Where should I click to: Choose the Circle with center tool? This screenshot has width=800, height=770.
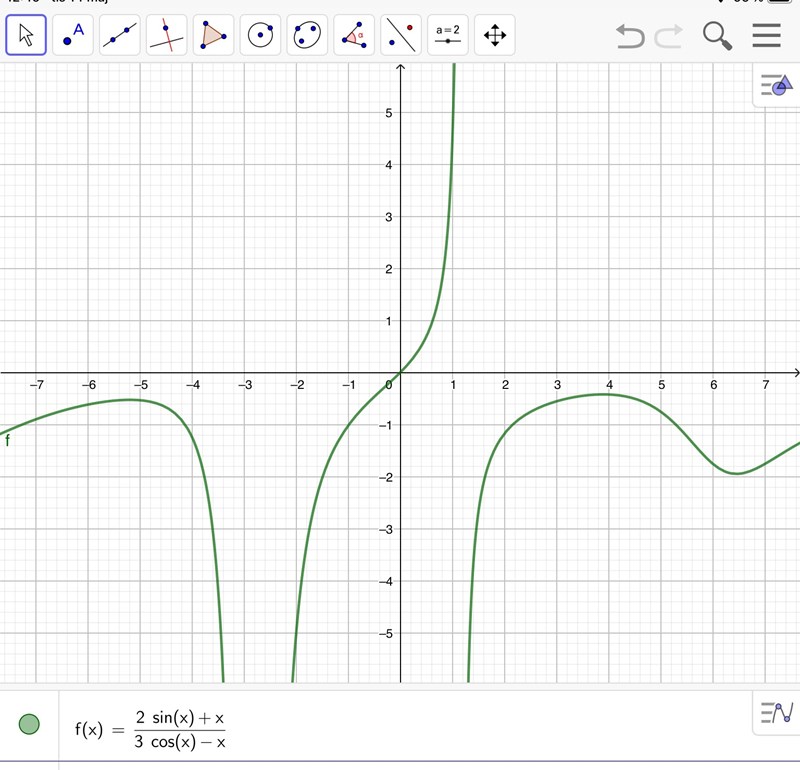click(x=261, y=36)
